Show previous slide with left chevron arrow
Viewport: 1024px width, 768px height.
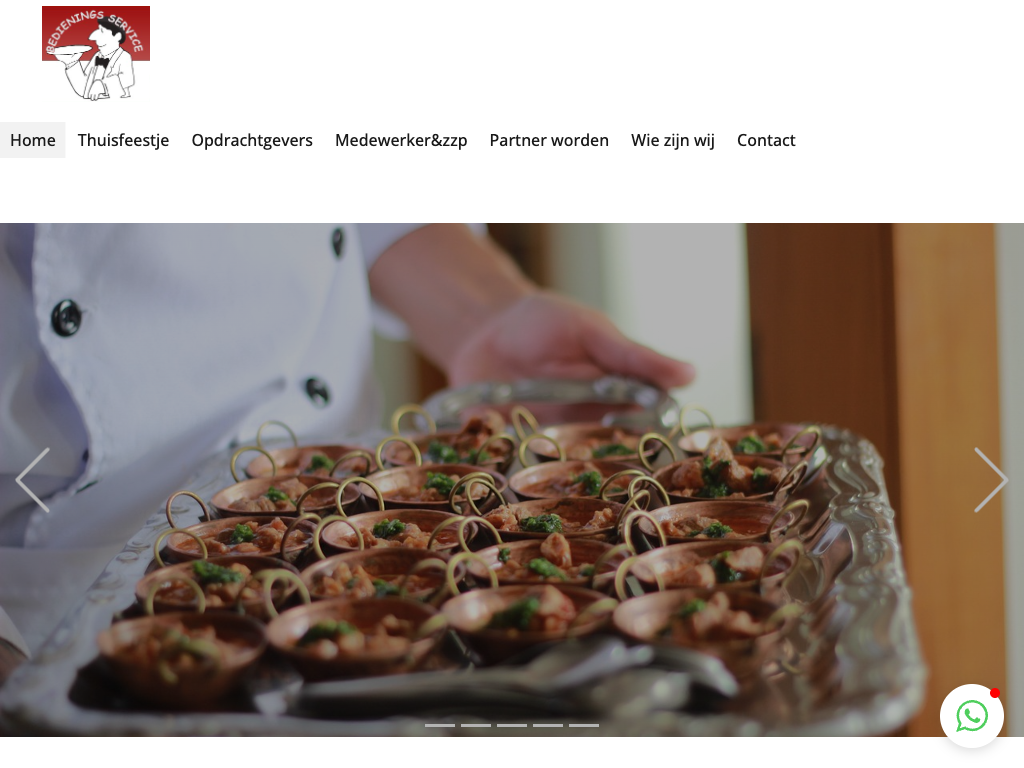[33, 480]
